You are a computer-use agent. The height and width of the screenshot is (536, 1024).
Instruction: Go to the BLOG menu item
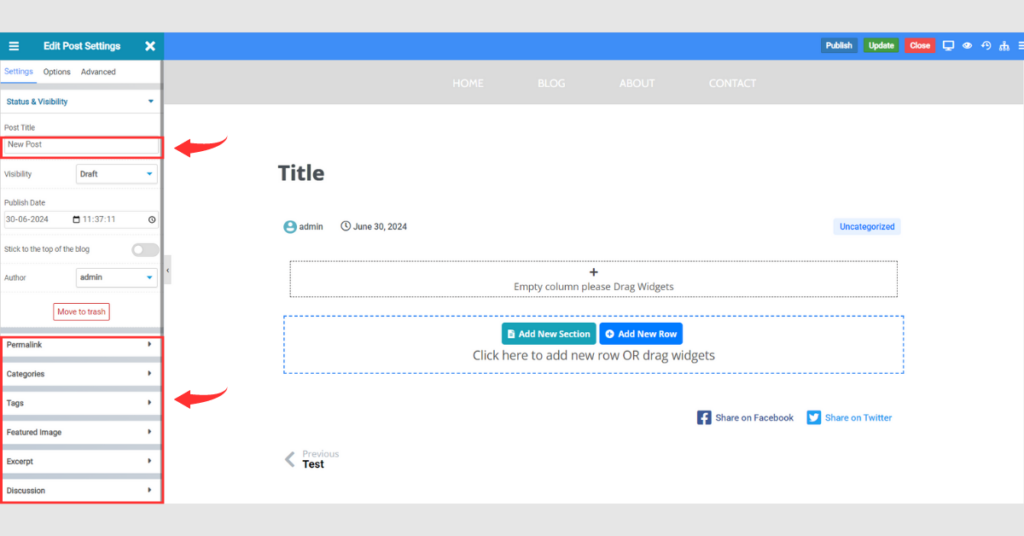(x=551, y=84)
